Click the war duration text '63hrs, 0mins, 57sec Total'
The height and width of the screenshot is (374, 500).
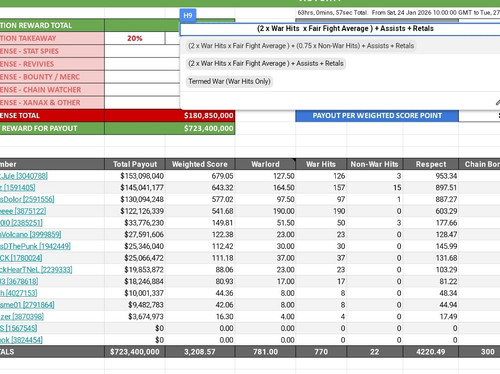[332, 13]
